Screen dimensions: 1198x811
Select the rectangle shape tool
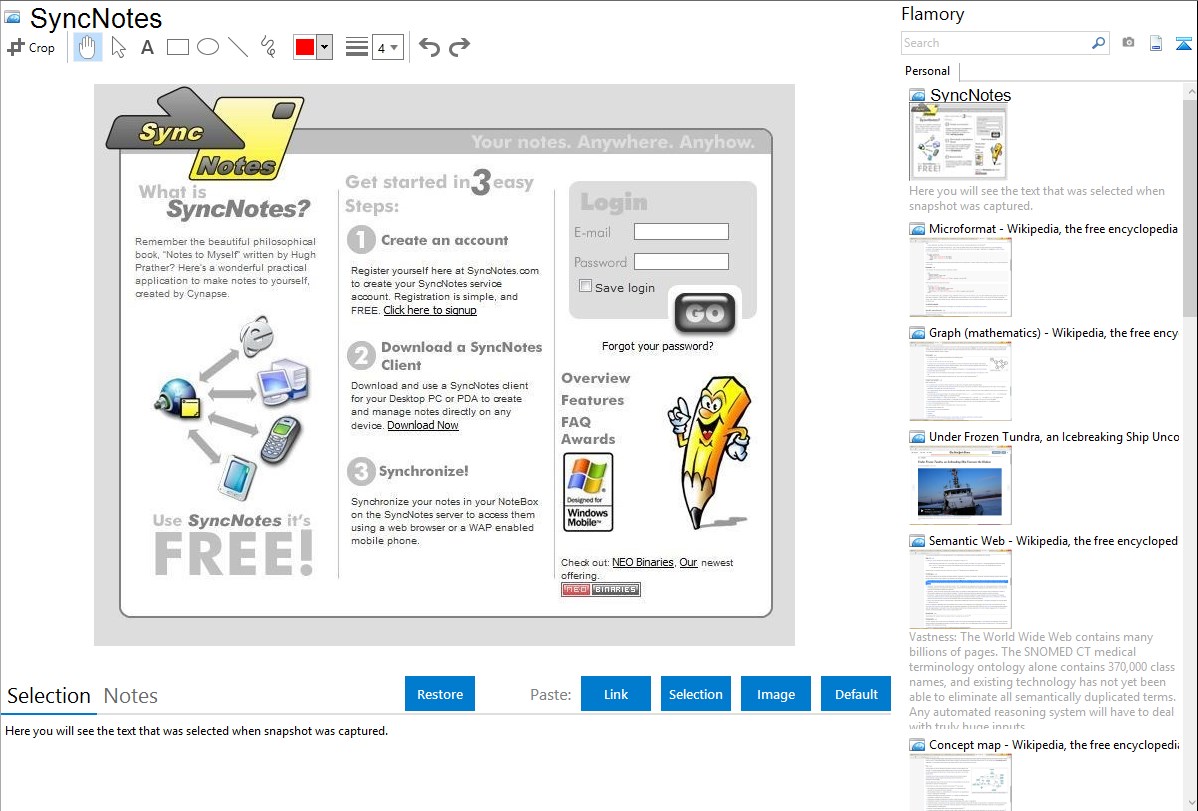pyautogui.click(x=178, y=47)
